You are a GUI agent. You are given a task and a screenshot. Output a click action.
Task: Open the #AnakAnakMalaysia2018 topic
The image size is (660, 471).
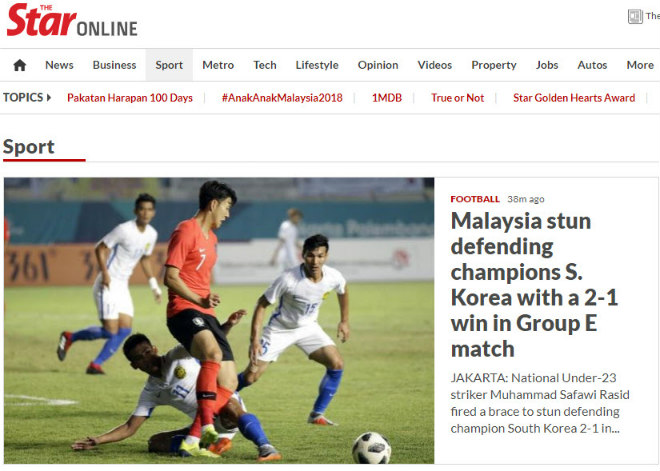click(282, 98)
